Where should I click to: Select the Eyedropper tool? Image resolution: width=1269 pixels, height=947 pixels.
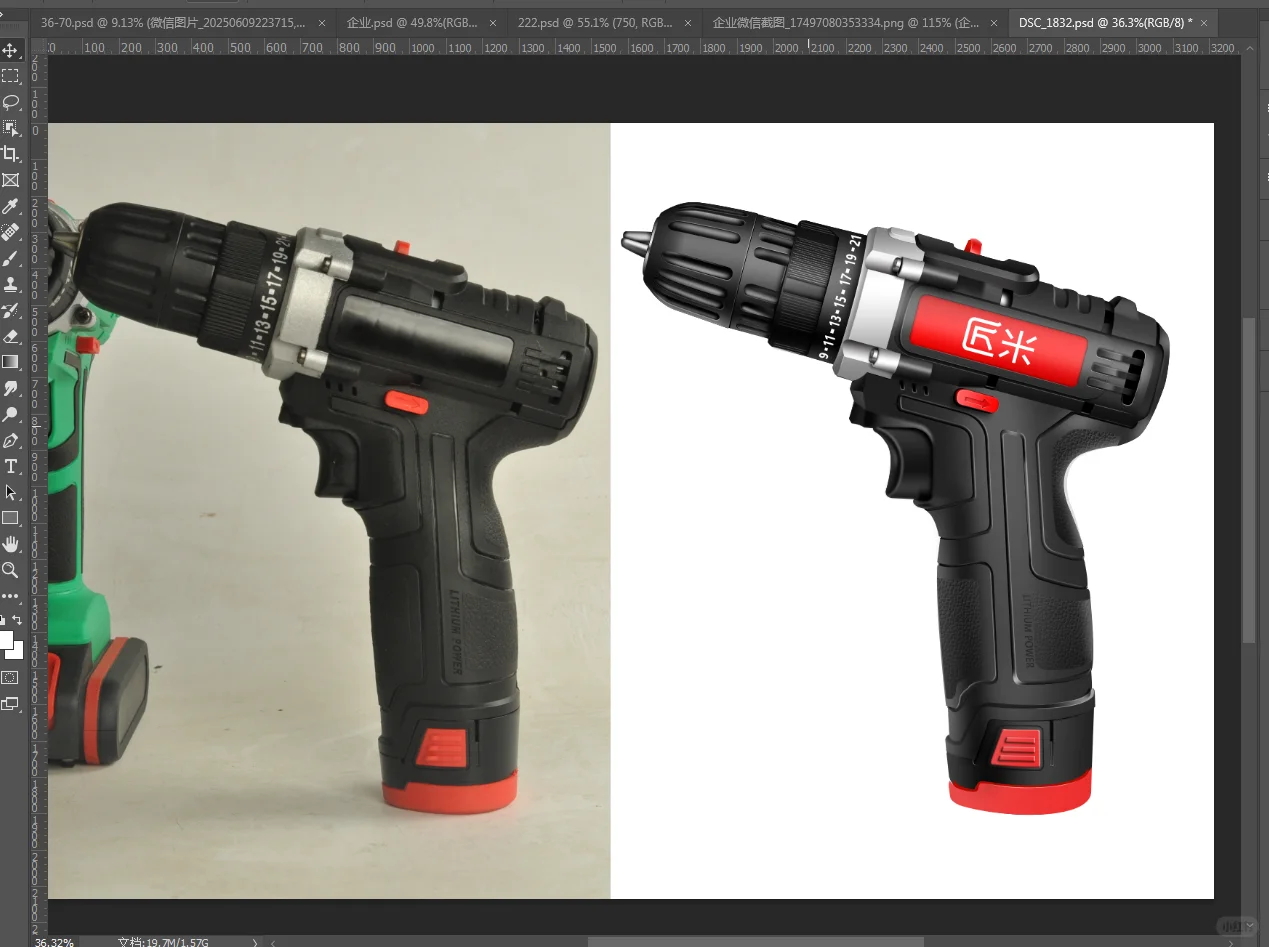pos(10,206)
